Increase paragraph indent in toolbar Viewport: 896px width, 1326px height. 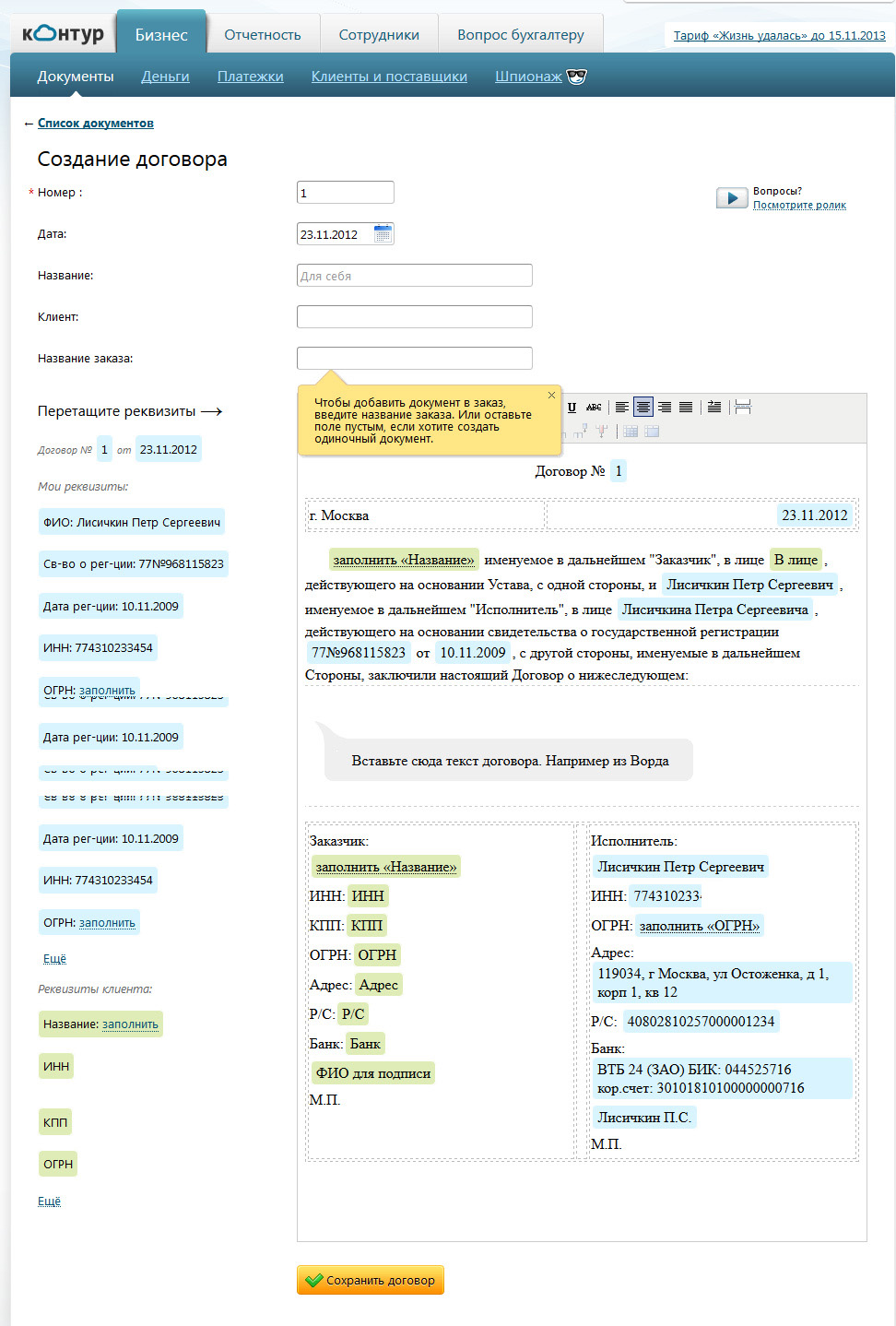714,408
